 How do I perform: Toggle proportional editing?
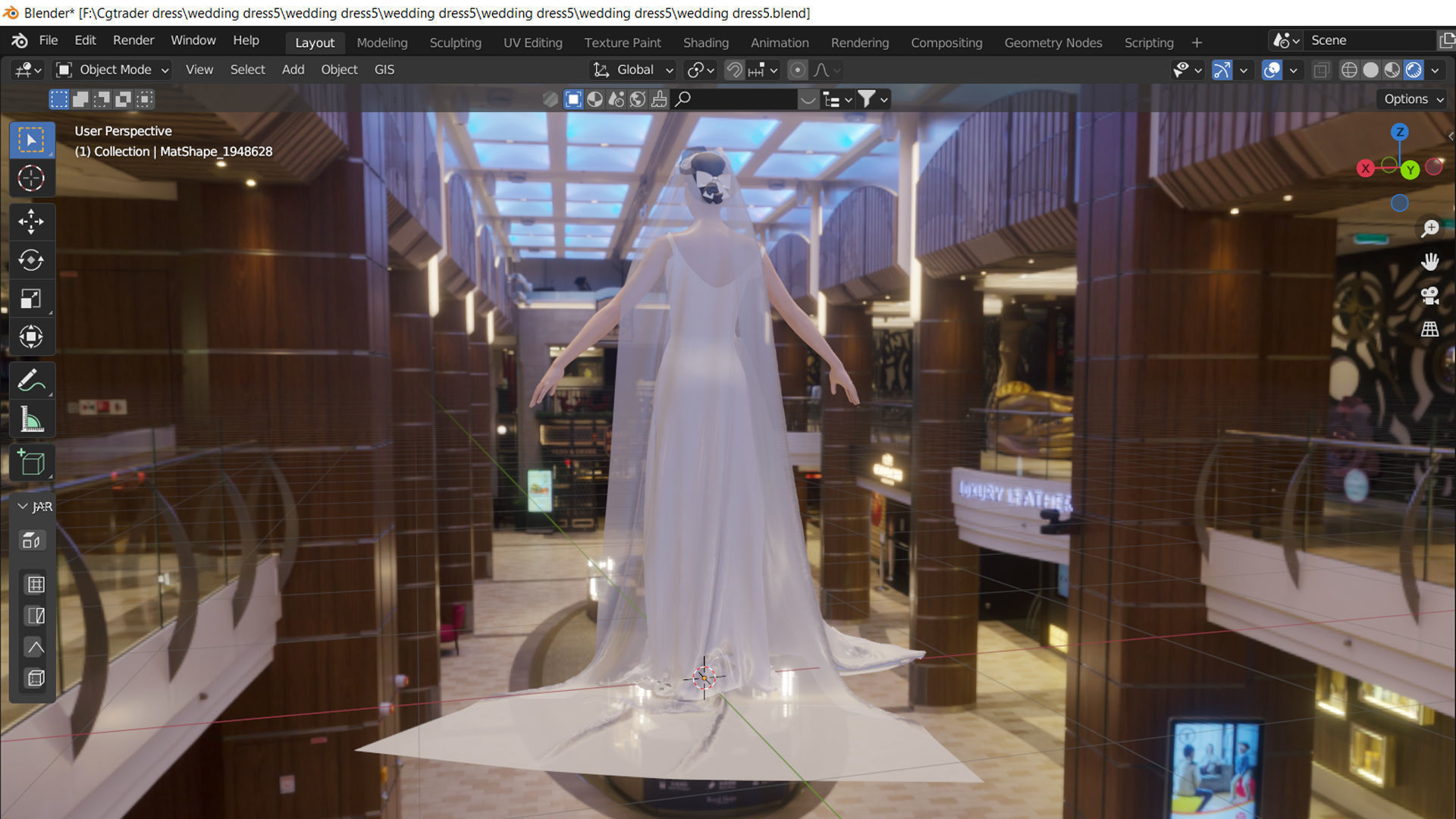click(798, 70)
